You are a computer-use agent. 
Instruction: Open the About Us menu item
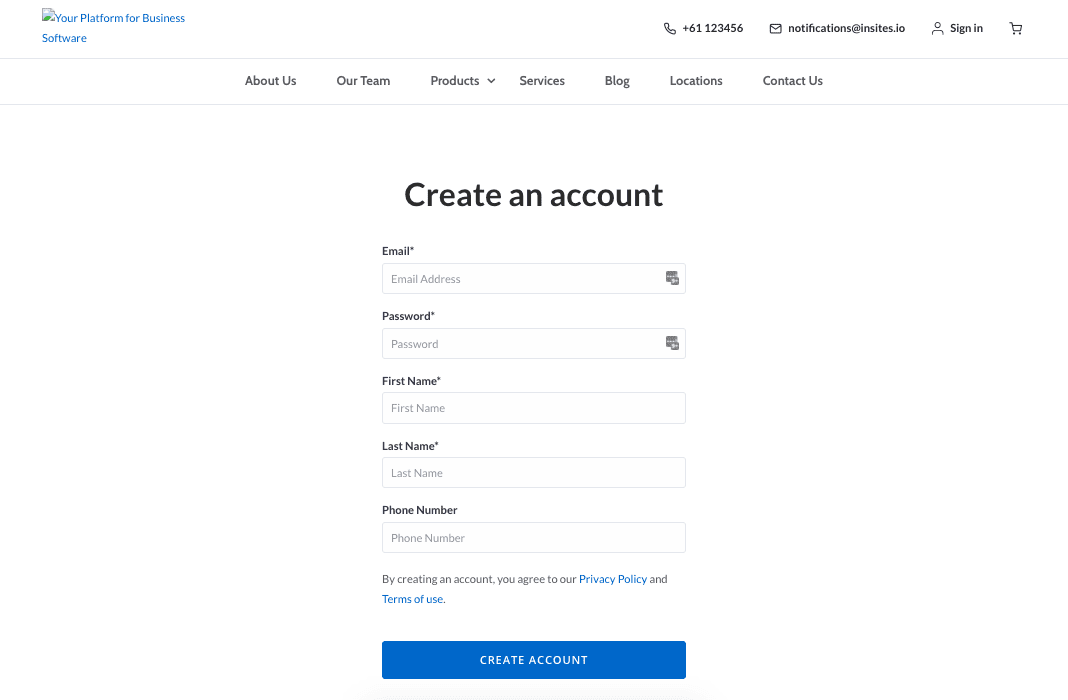pos(270,81)
